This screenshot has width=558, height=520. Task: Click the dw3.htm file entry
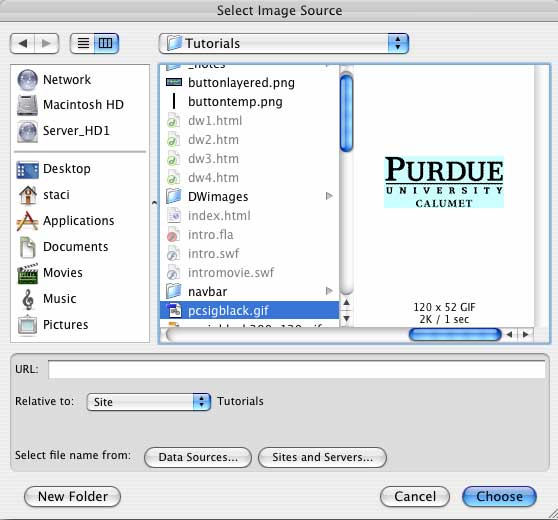[249, 159]
